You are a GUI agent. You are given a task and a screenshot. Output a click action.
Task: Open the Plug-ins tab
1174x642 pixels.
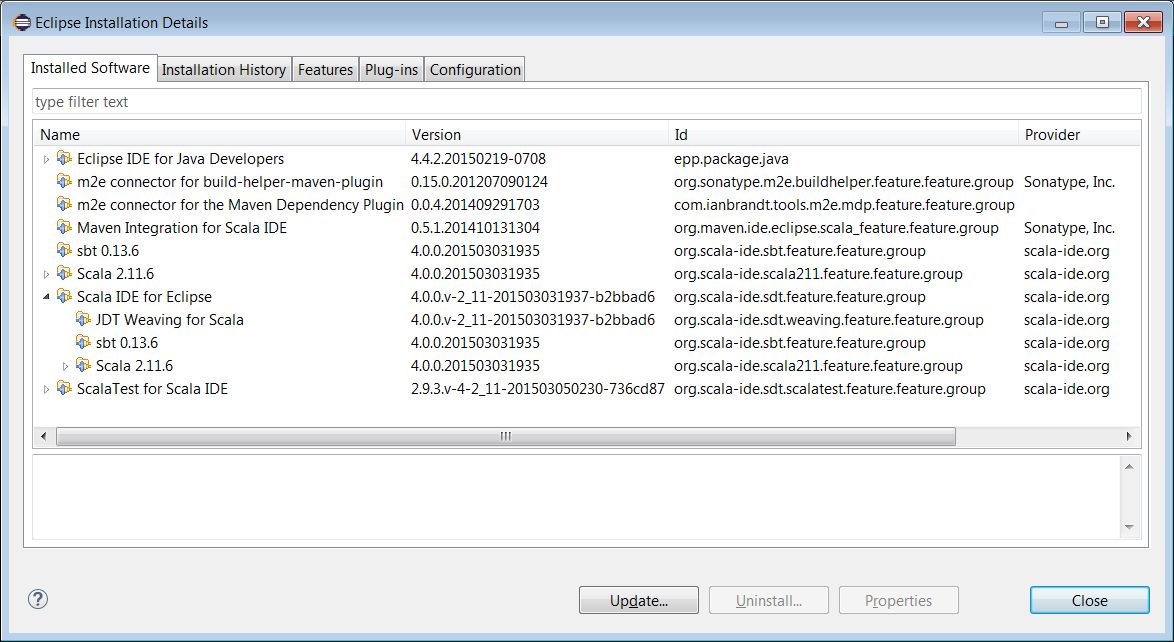pos(391,70)
